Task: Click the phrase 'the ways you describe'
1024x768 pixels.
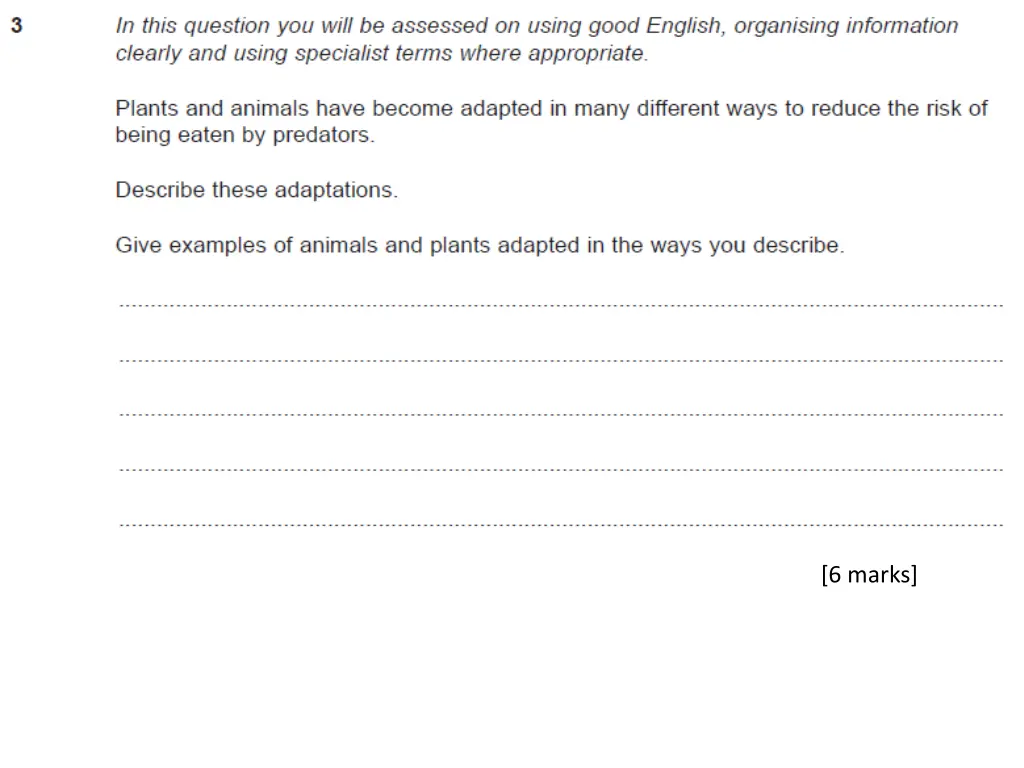Action: click(728, 246)
